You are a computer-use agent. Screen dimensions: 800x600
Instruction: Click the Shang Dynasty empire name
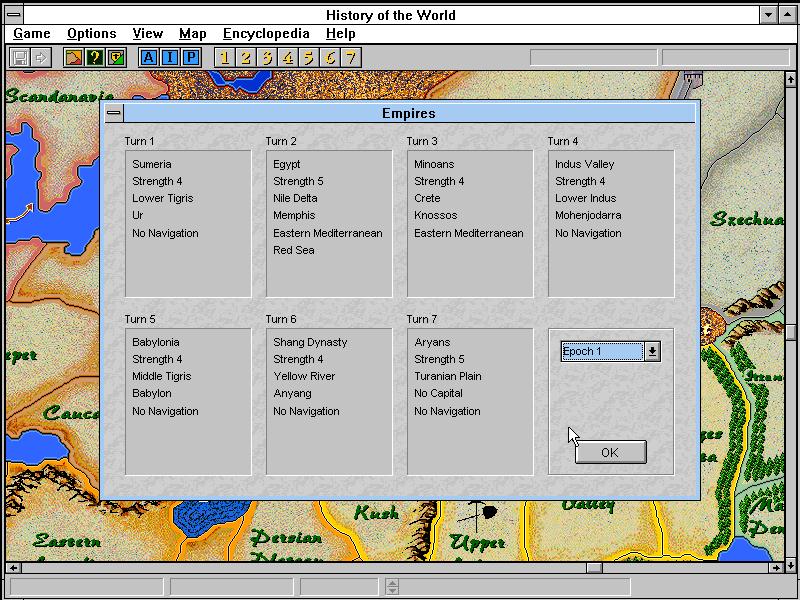[x=310, y=342]
